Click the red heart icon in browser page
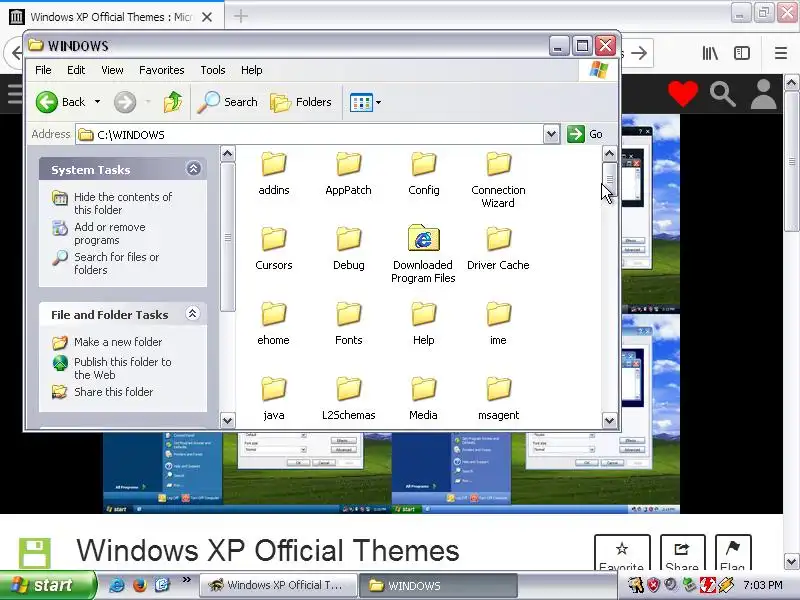The width and height of the screenshot is (800, 600). point(683,94)
